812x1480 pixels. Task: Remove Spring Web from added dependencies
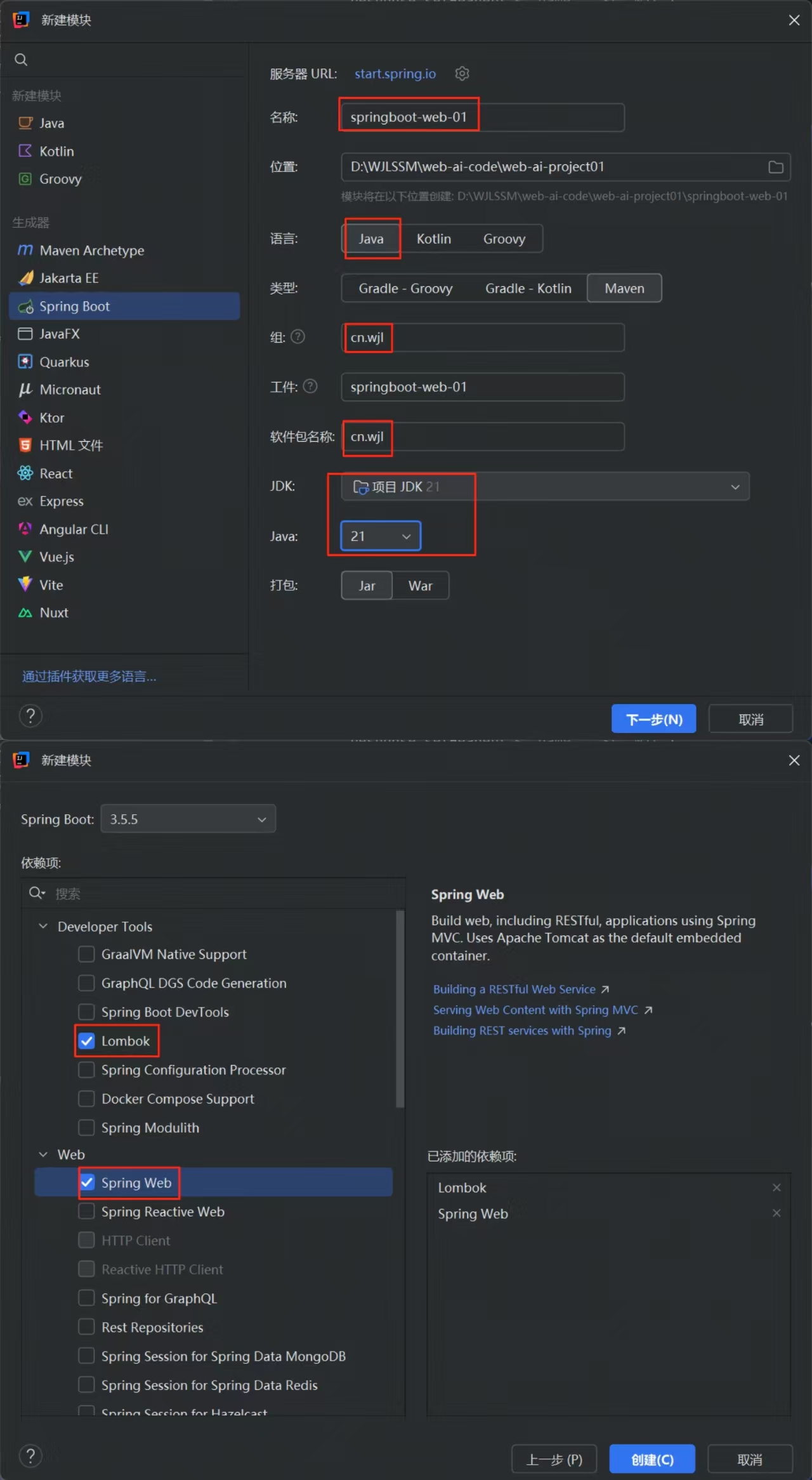tap(776, 1213)
